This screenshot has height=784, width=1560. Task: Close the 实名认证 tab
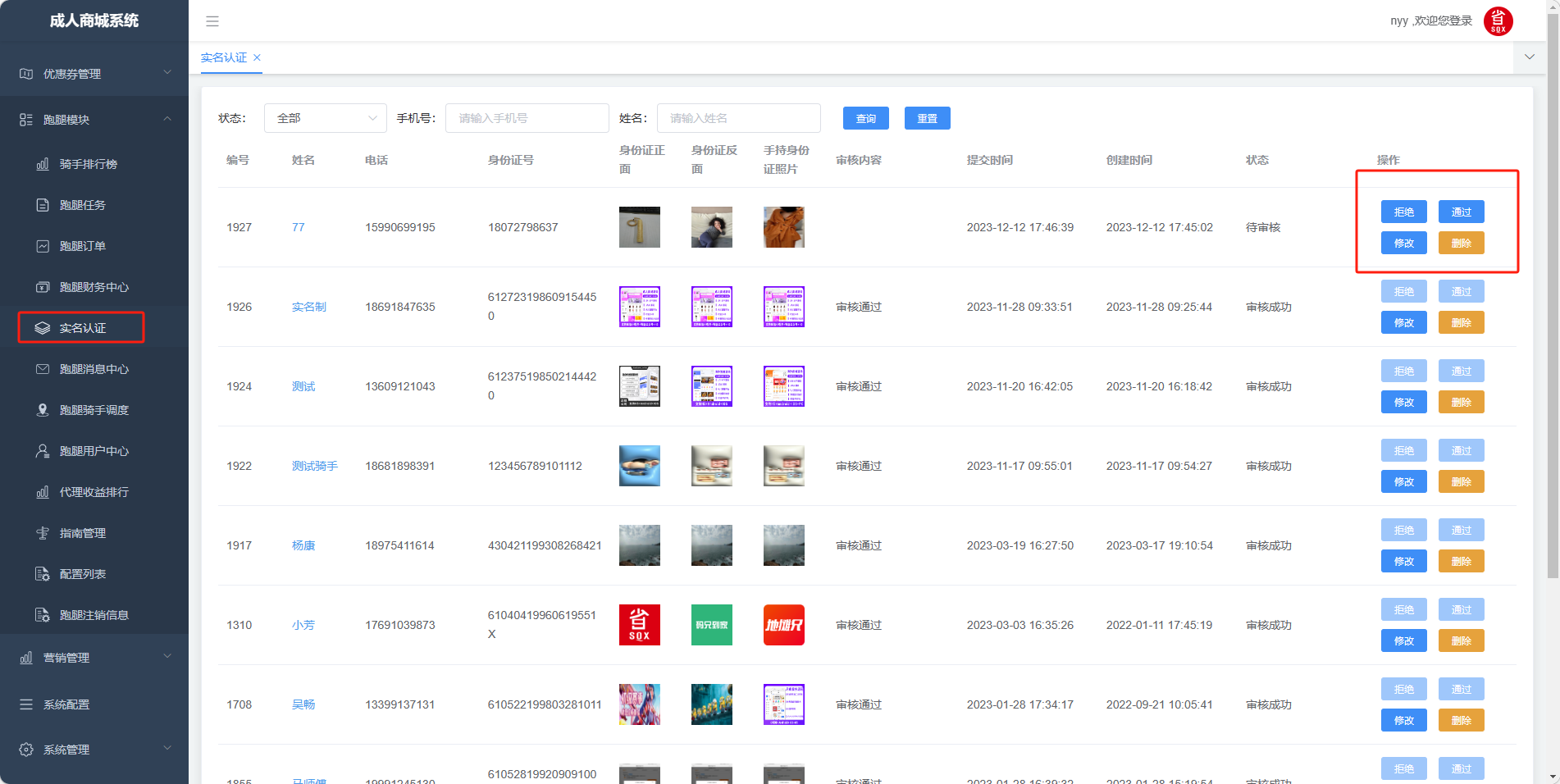[x=257, y=57]
